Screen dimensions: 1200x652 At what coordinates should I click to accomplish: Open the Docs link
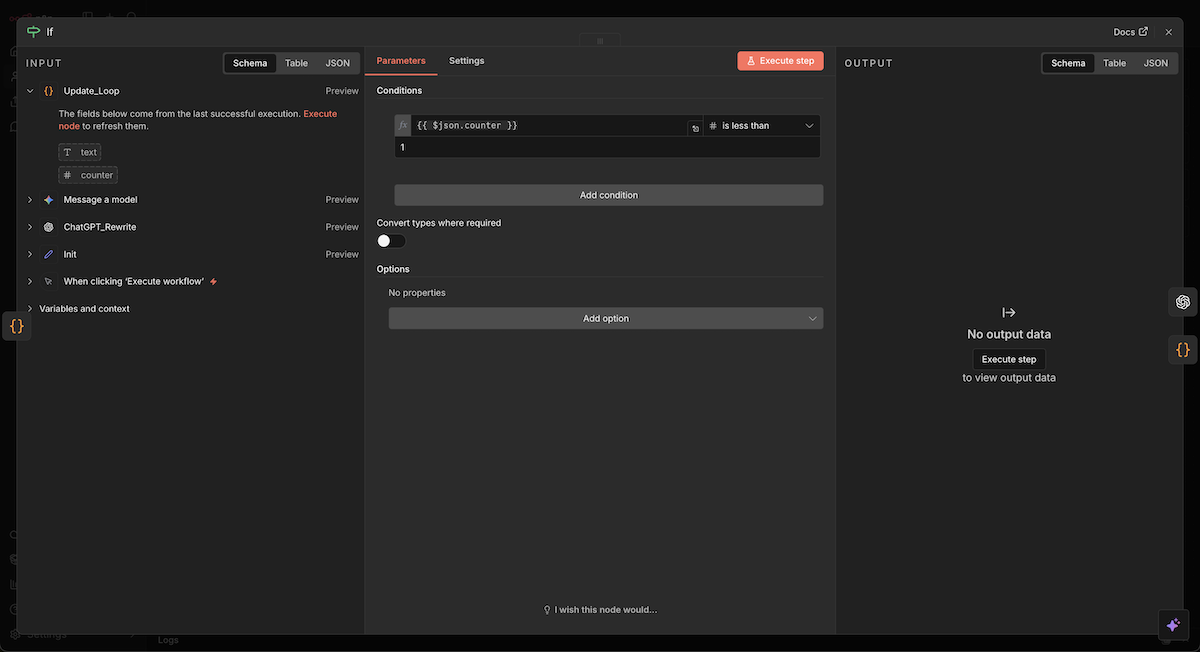1130,32
